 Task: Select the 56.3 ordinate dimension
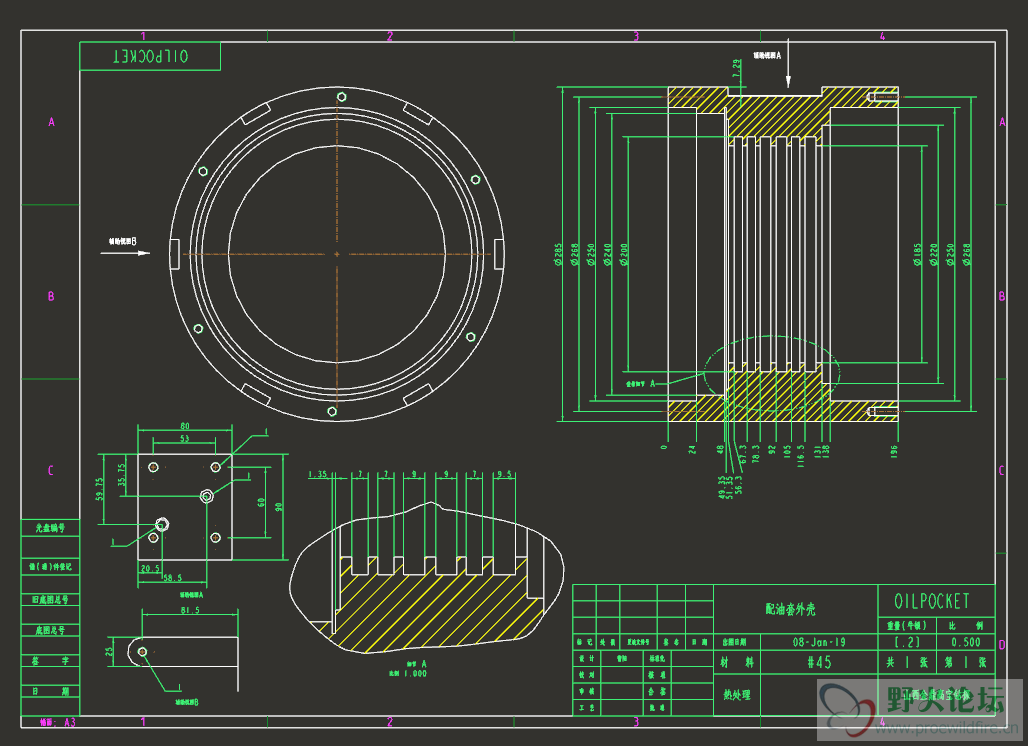pos(739,485)
